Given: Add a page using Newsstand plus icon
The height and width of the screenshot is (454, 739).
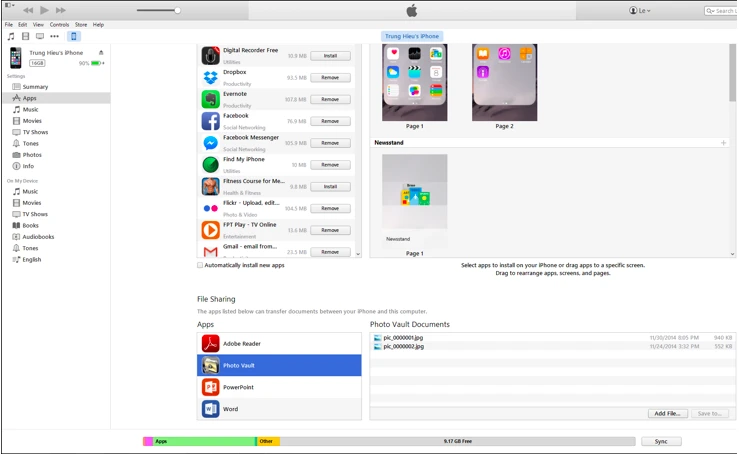Looking at the screenshot, I should point(723,143).
